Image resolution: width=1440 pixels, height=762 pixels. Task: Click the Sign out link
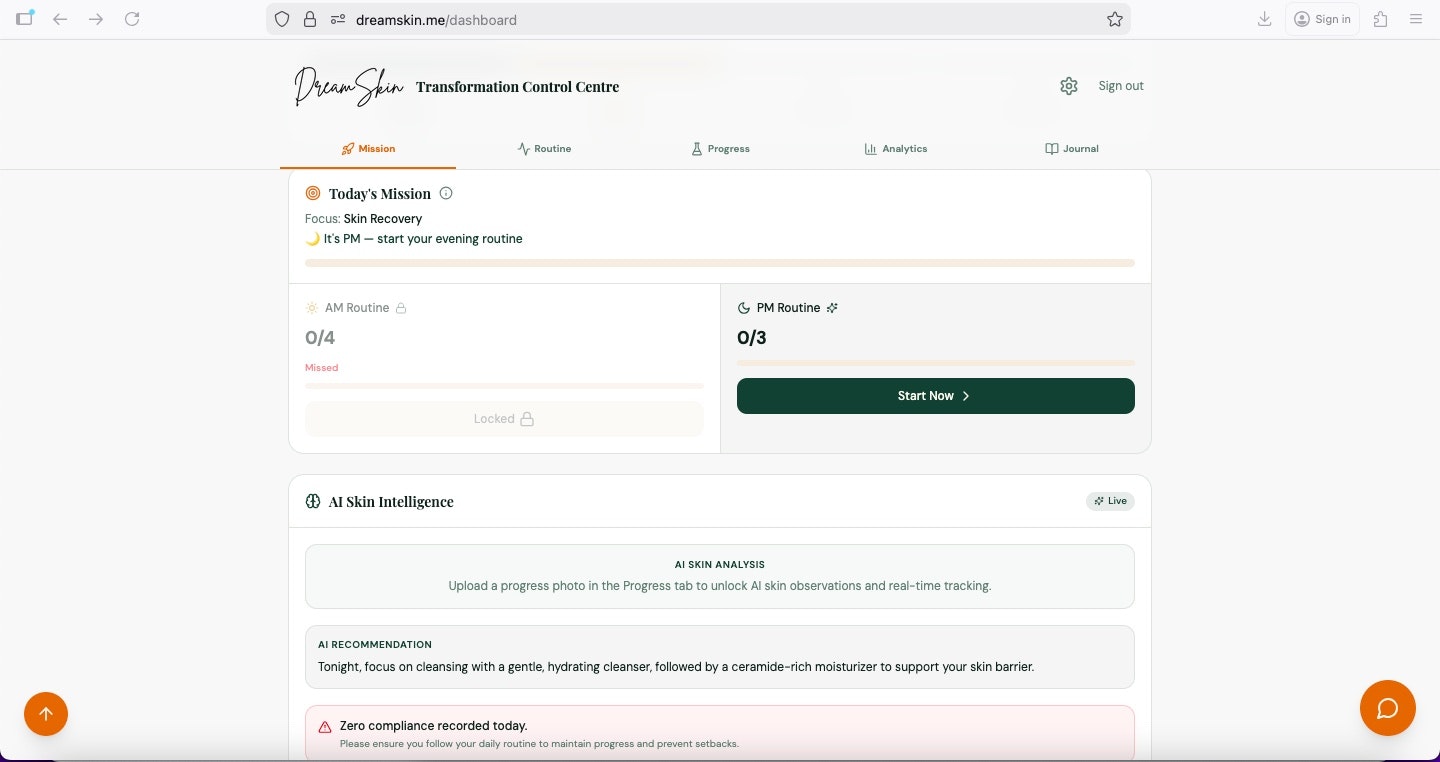pos(1120,86)
